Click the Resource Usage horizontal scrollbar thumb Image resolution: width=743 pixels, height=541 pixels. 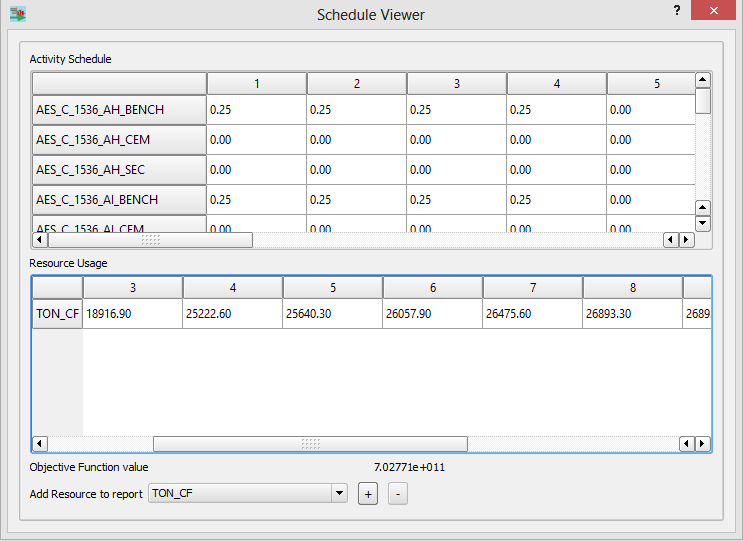pos(310,444)
